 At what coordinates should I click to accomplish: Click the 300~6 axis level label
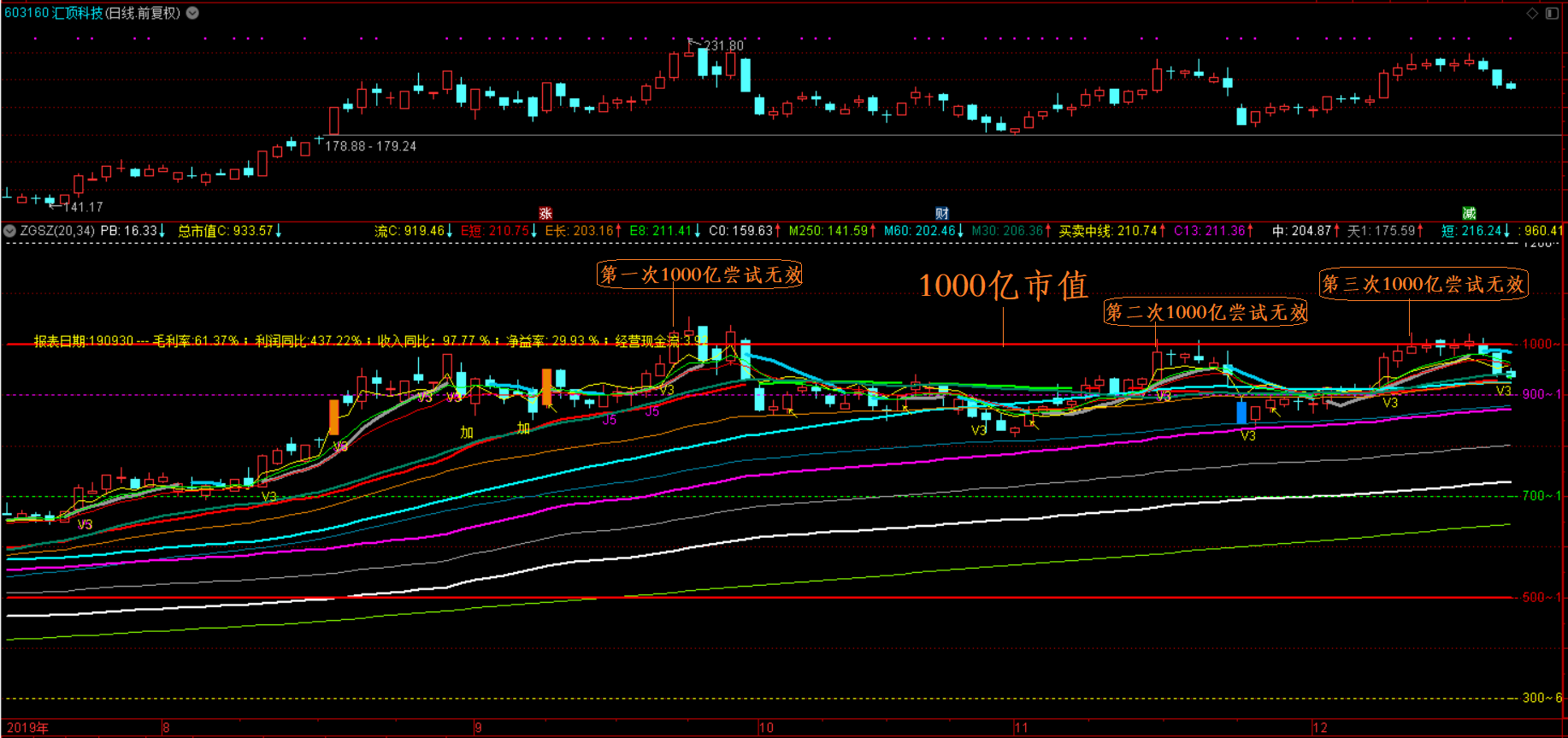[1541, 698]
